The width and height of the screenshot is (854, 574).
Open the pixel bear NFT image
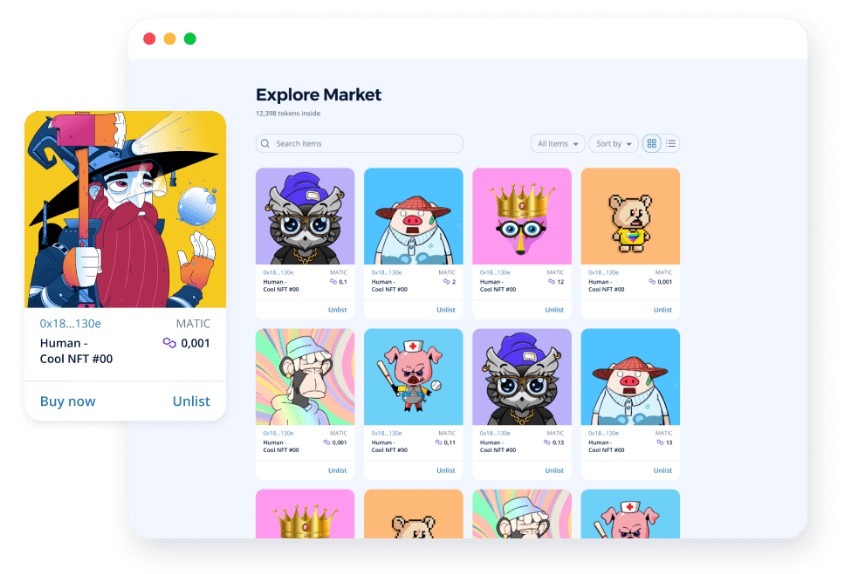(630, 216)
